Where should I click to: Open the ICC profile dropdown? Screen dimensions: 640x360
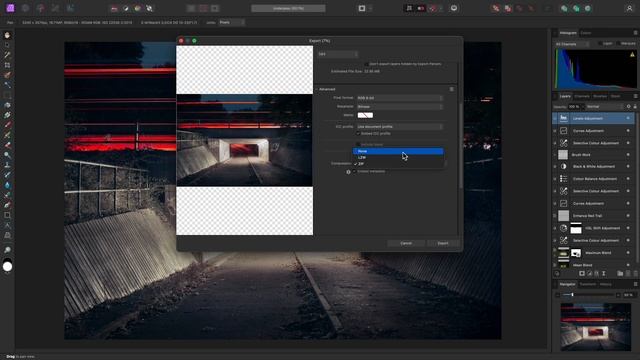(400, 127)
